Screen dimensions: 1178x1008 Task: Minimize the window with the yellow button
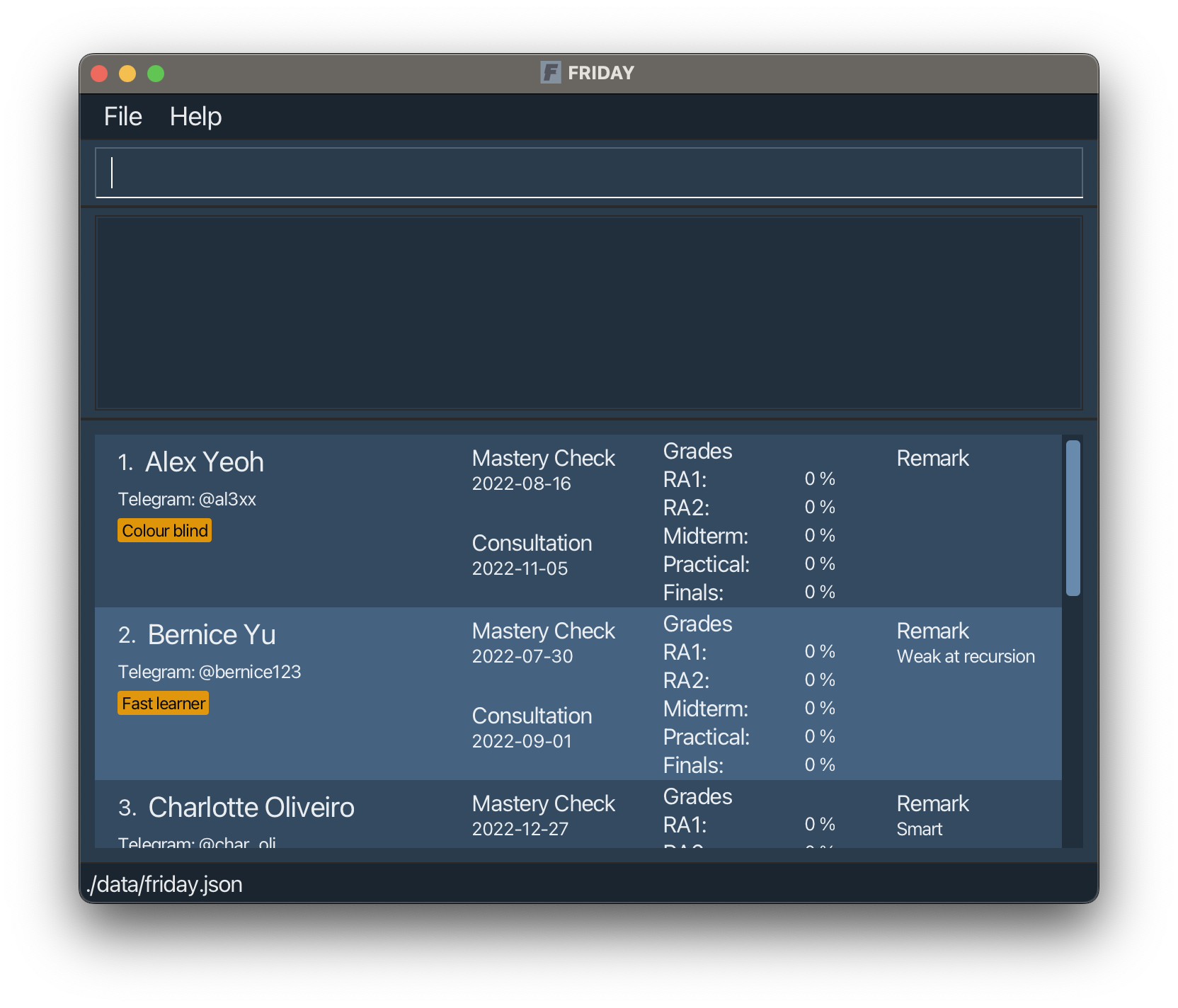point(127,74)
